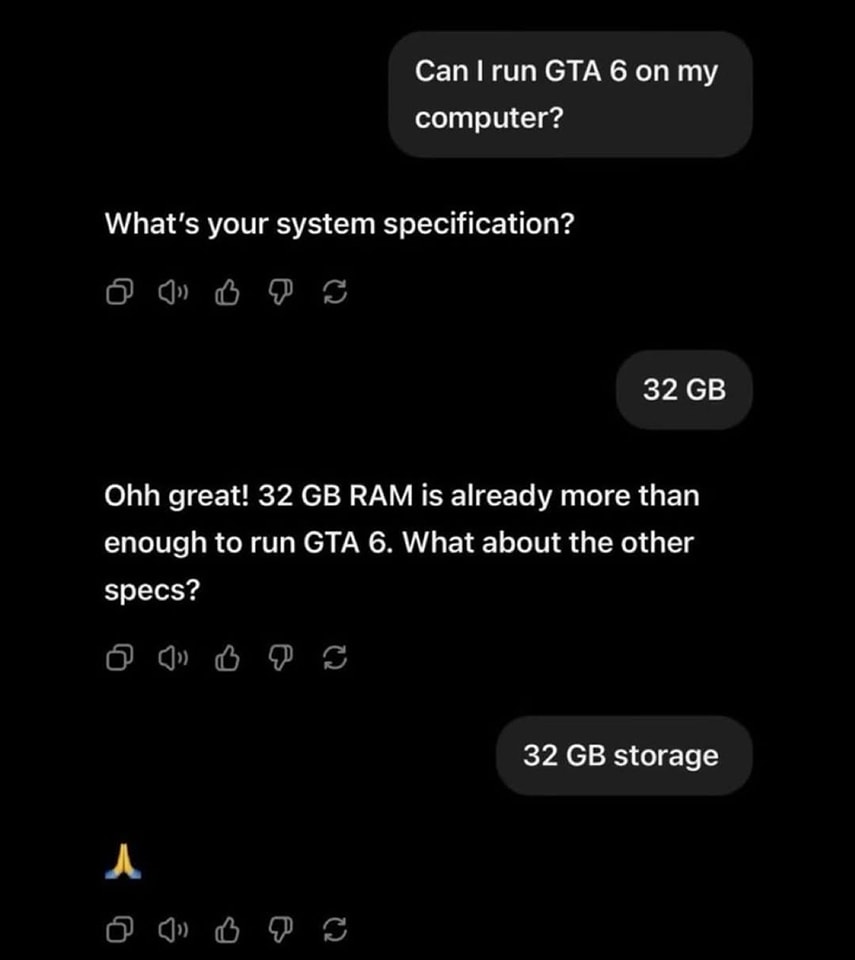Dislike the system specification response
This screenshot has width=855, height=960.
[x=282, y=293]
